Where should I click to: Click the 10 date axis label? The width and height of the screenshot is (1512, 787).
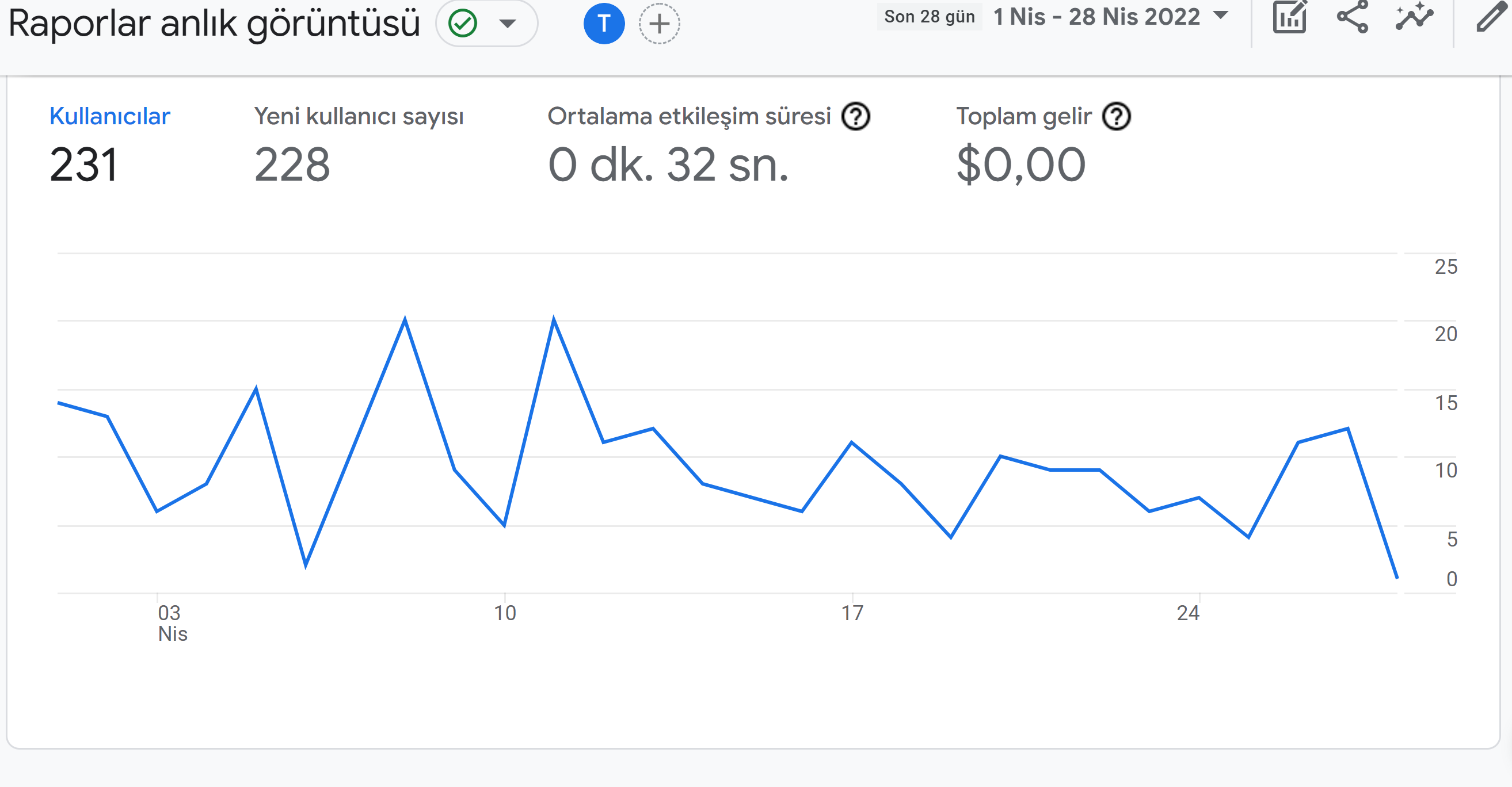(505, 613)
